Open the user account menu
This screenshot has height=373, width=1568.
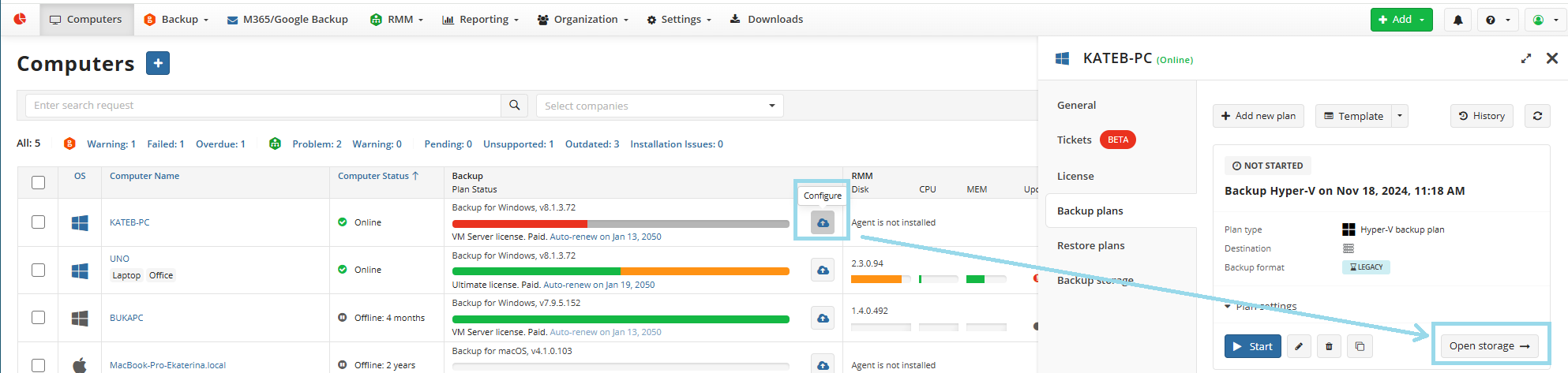pyautogui.click(x=1544, y=20)
